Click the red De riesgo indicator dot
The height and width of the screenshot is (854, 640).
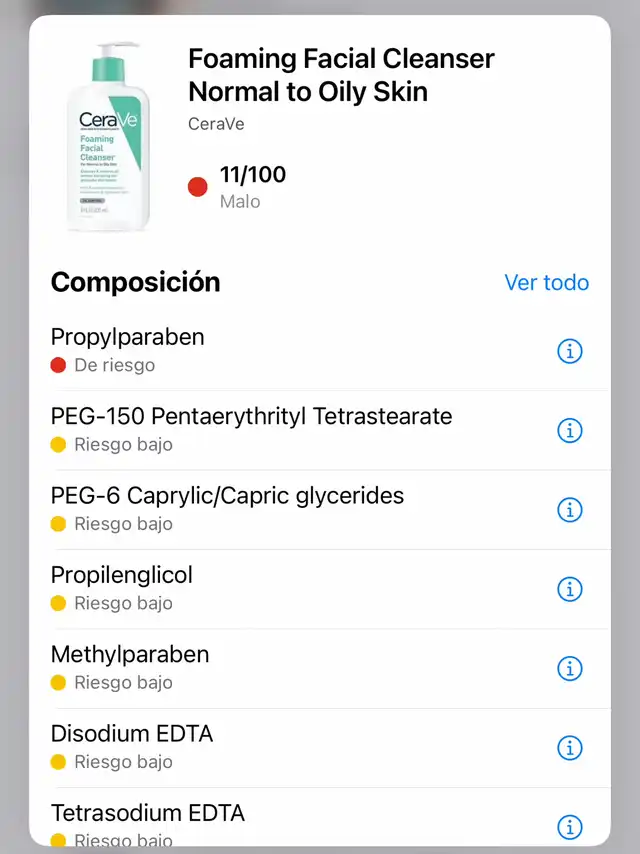(x=58, y=365)
